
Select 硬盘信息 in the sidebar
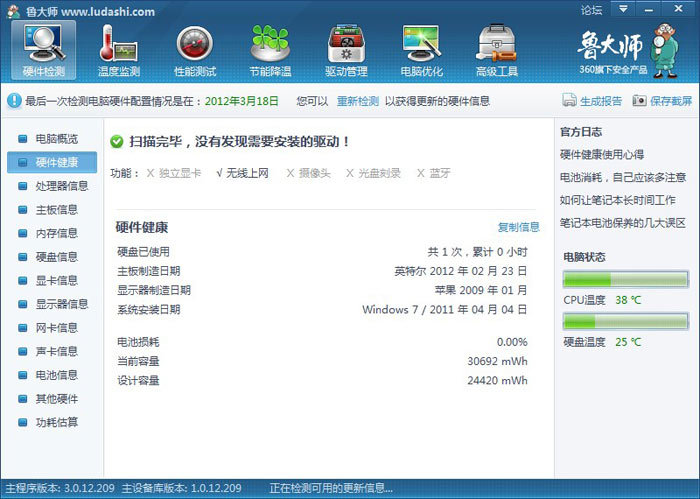tap(52, 257)
